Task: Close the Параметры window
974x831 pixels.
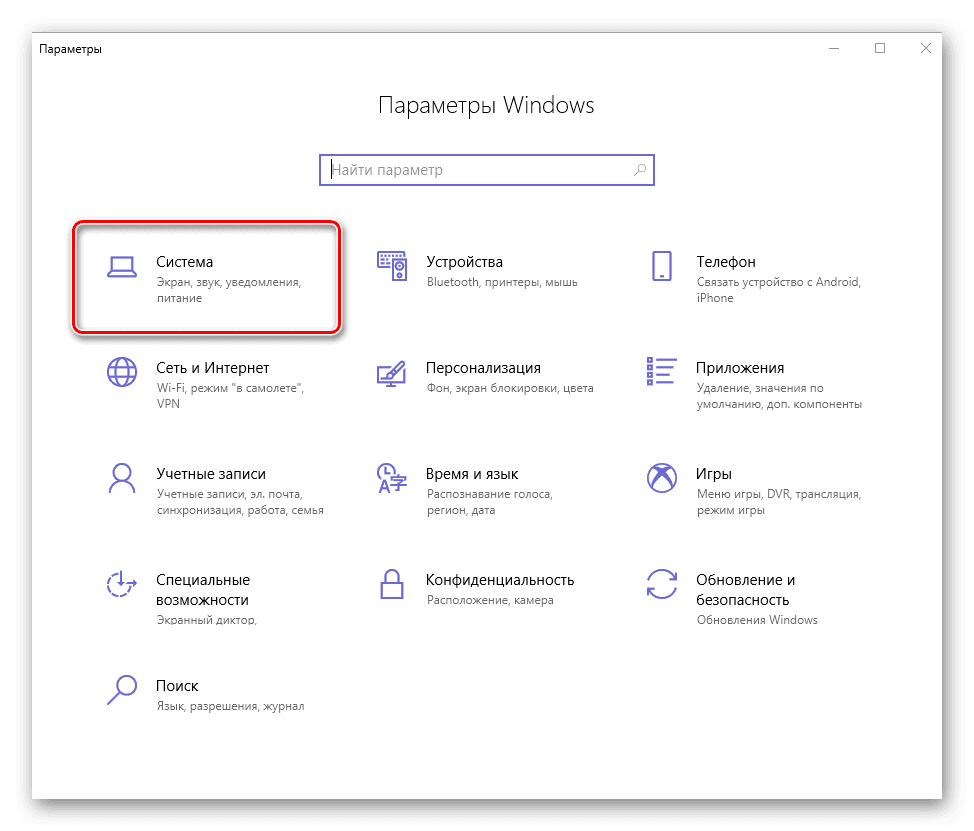Action: pos(926,48)
